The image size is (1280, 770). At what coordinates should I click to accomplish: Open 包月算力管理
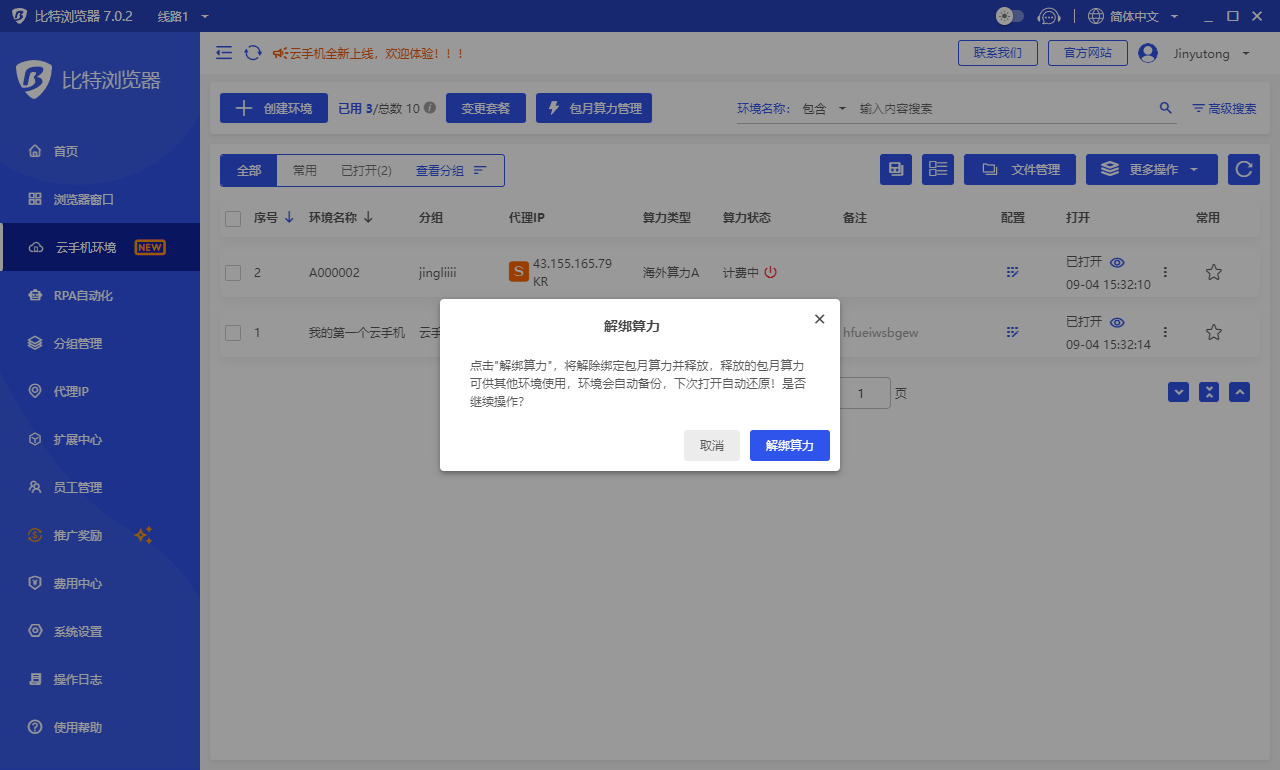[x=594, y=109]
